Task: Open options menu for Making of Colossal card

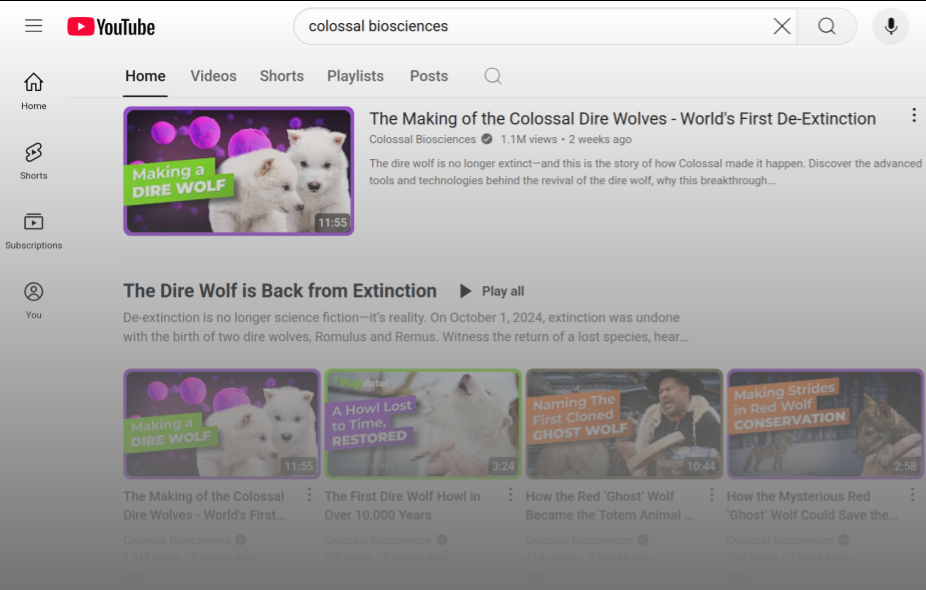Action: [x=309, y=495]
